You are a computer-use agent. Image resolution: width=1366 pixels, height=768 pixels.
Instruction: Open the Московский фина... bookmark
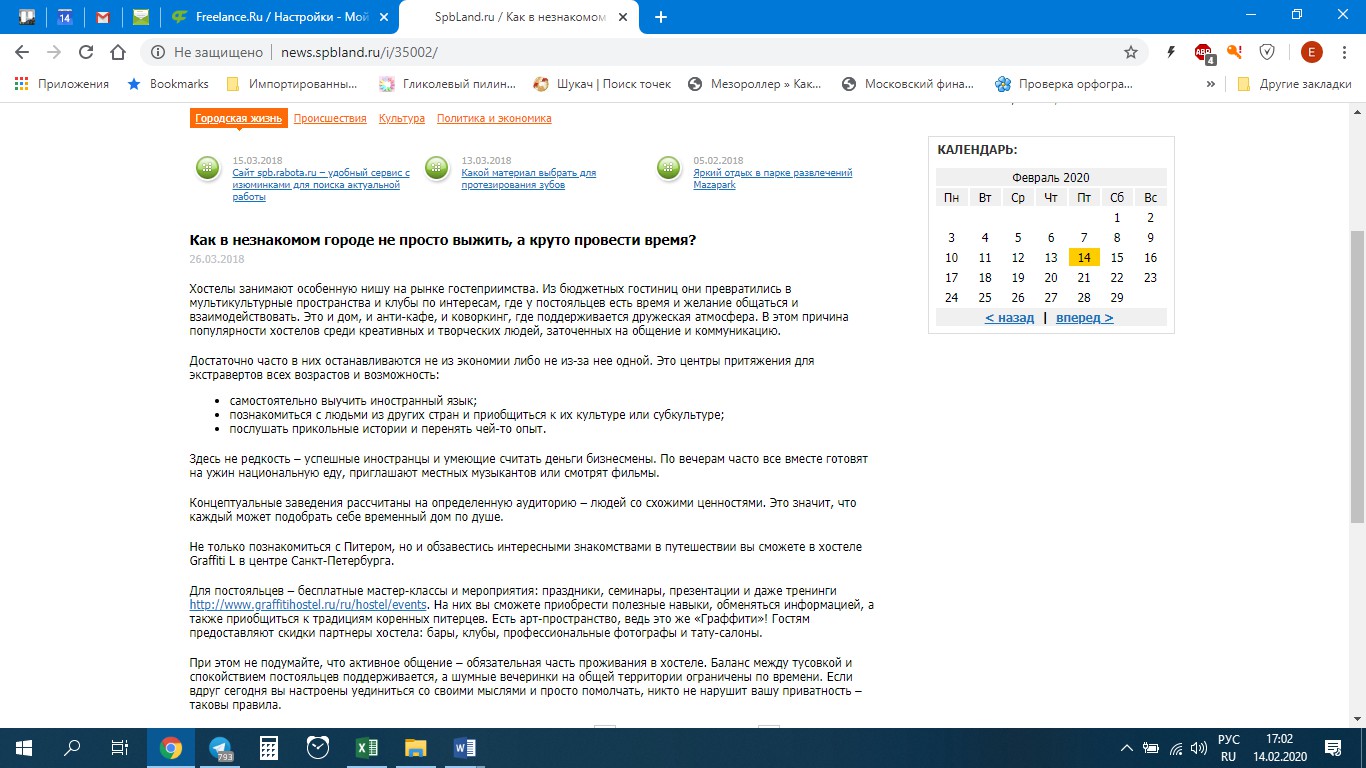(909, 84)
